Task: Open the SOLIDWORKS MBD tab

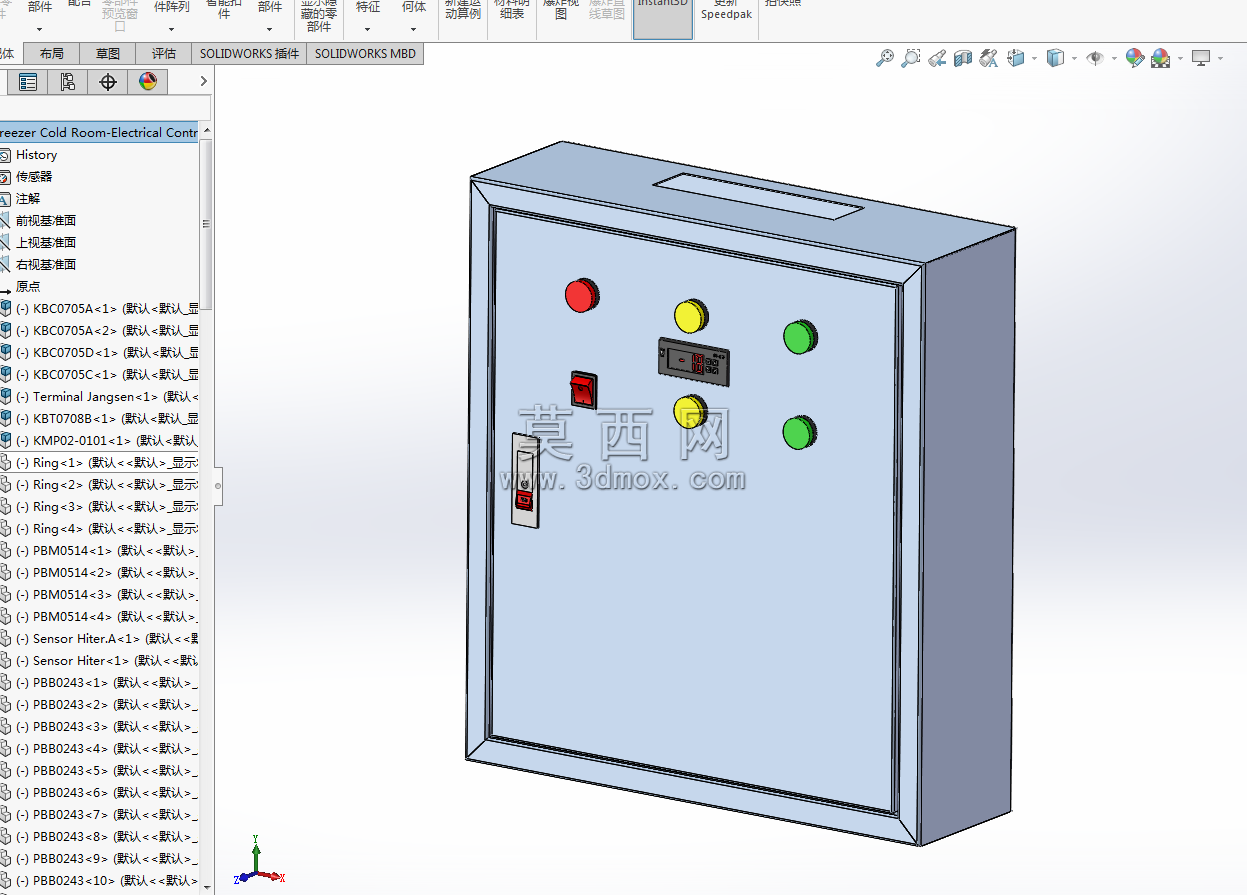Action: 365,54
